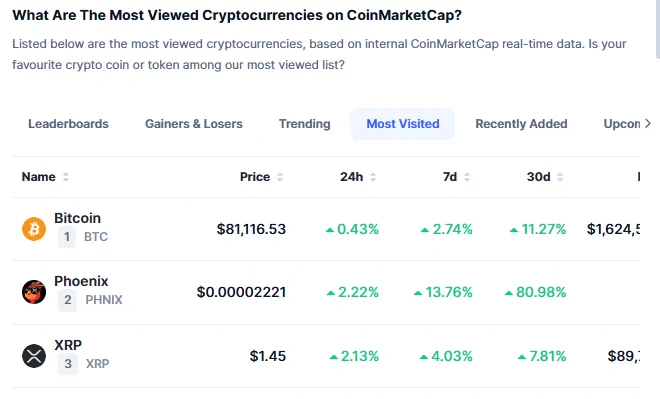Open the Recently Added tab
The height and width of the screenshot is (399, 660).
[x=521, y=124]
